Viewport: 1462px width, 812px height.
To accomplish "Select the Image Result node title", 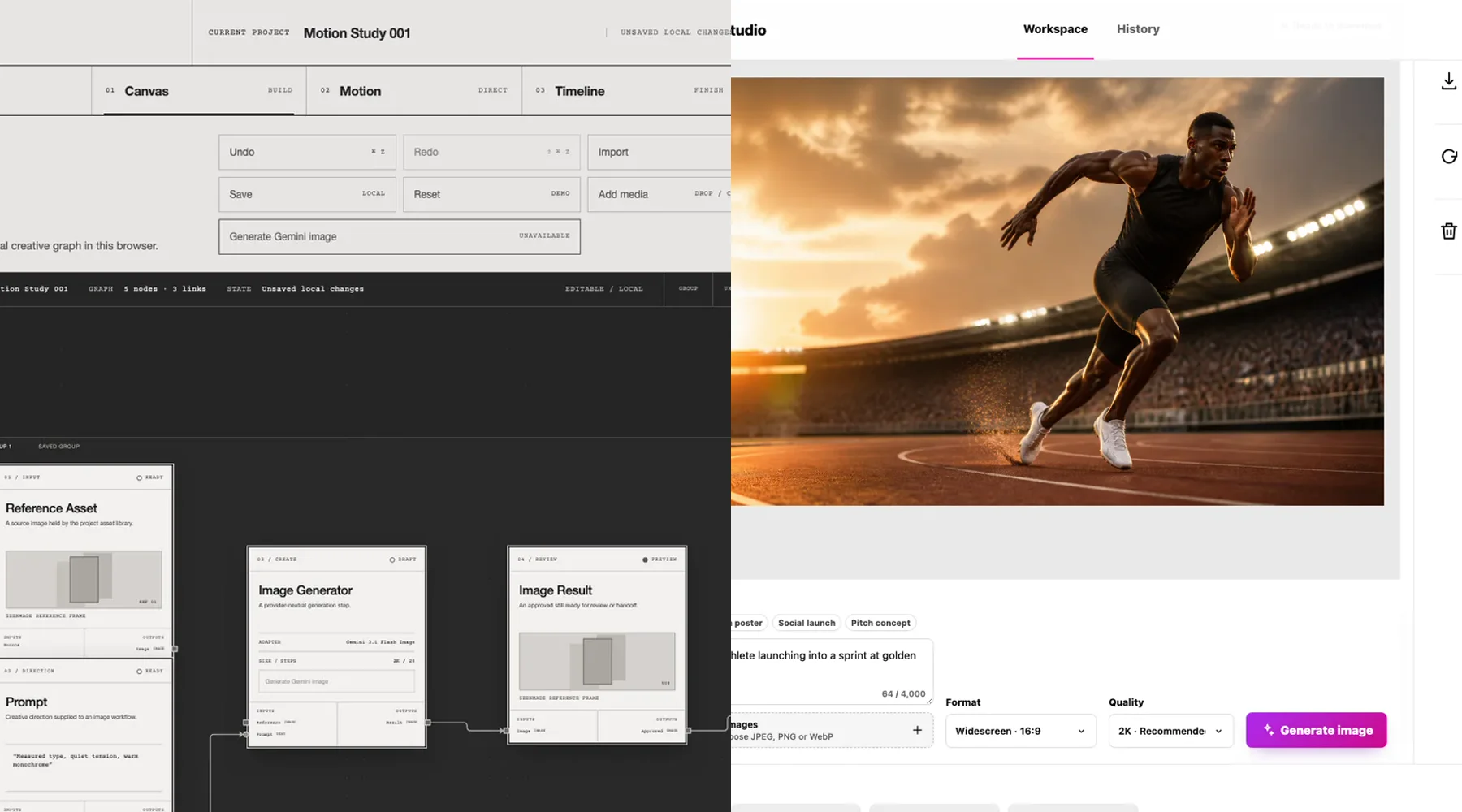I will [556, 590].
